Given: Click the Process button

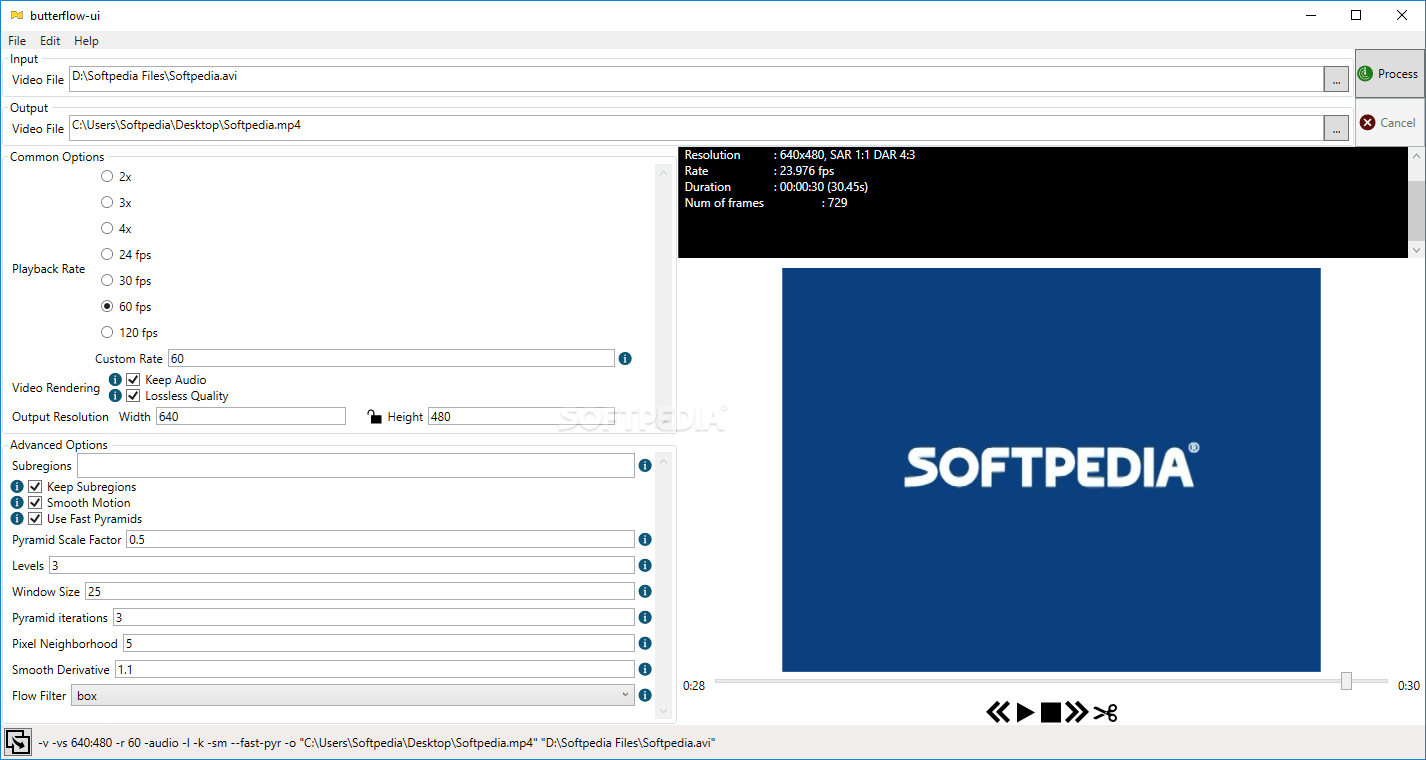Looking at the screenshot, I should click(x=1389, y=74).
